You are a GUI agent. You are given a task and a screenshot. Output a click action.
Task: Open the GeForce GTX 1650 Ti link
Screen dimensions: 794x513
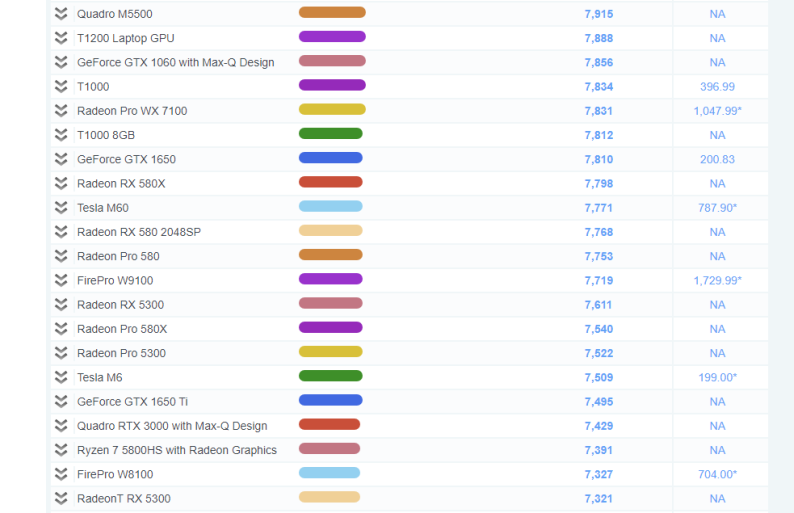coord(132,402)
